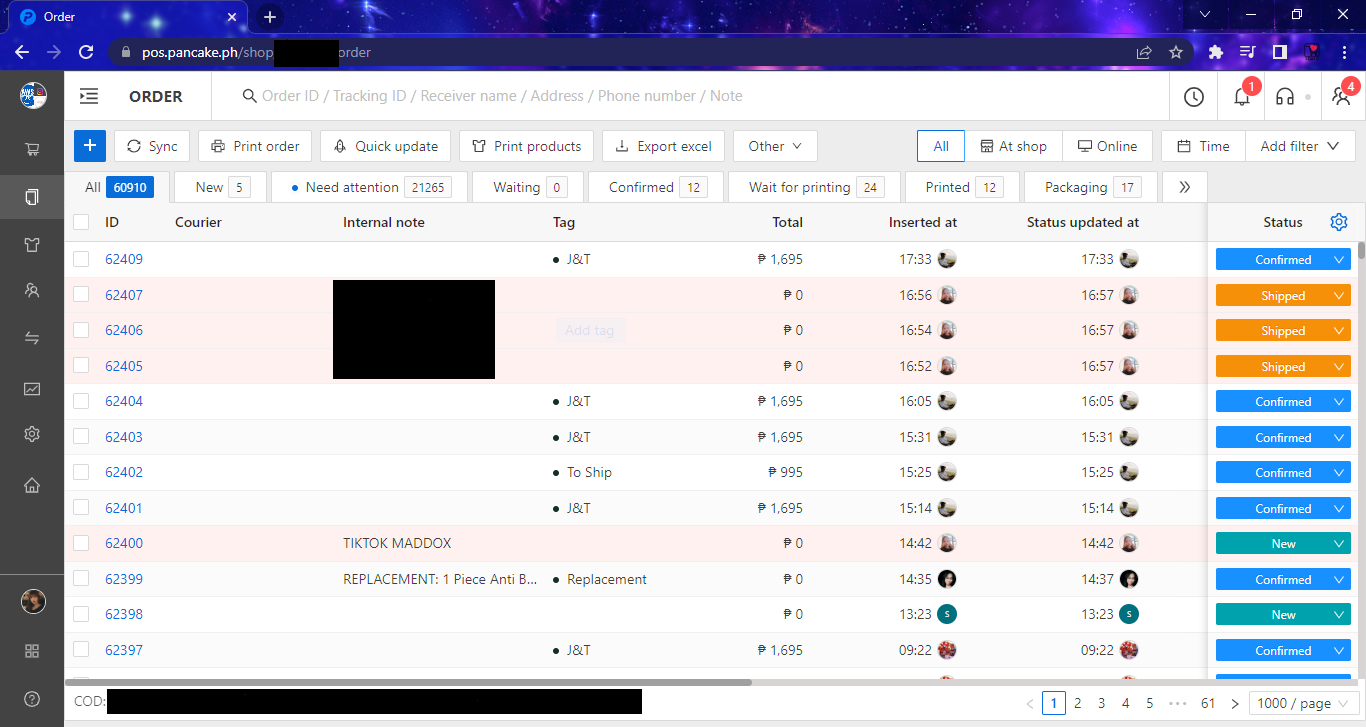
Task: Open status dropdown for order 62401
Action: pos(1283,508)
